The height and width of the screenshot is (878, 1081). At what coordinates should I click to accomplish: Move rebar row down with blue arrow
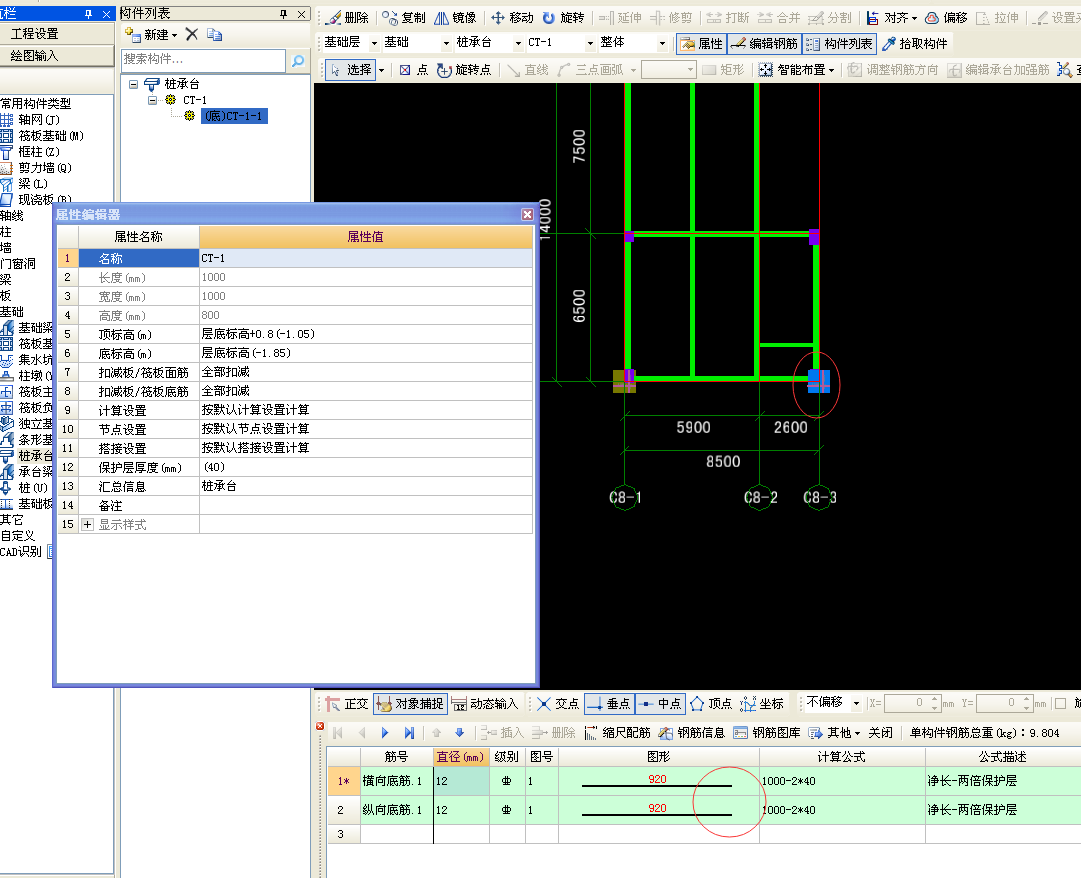[460, 733]
